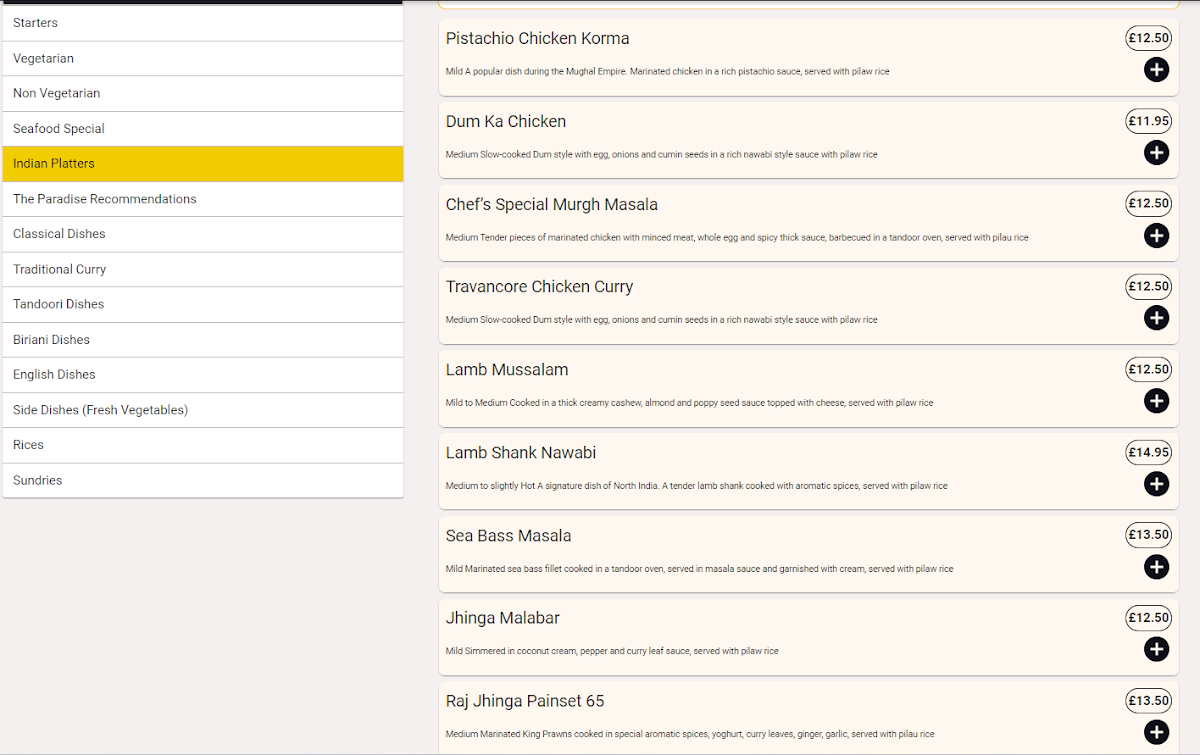Switch to Tandoori Dishes category

[203, 304]
